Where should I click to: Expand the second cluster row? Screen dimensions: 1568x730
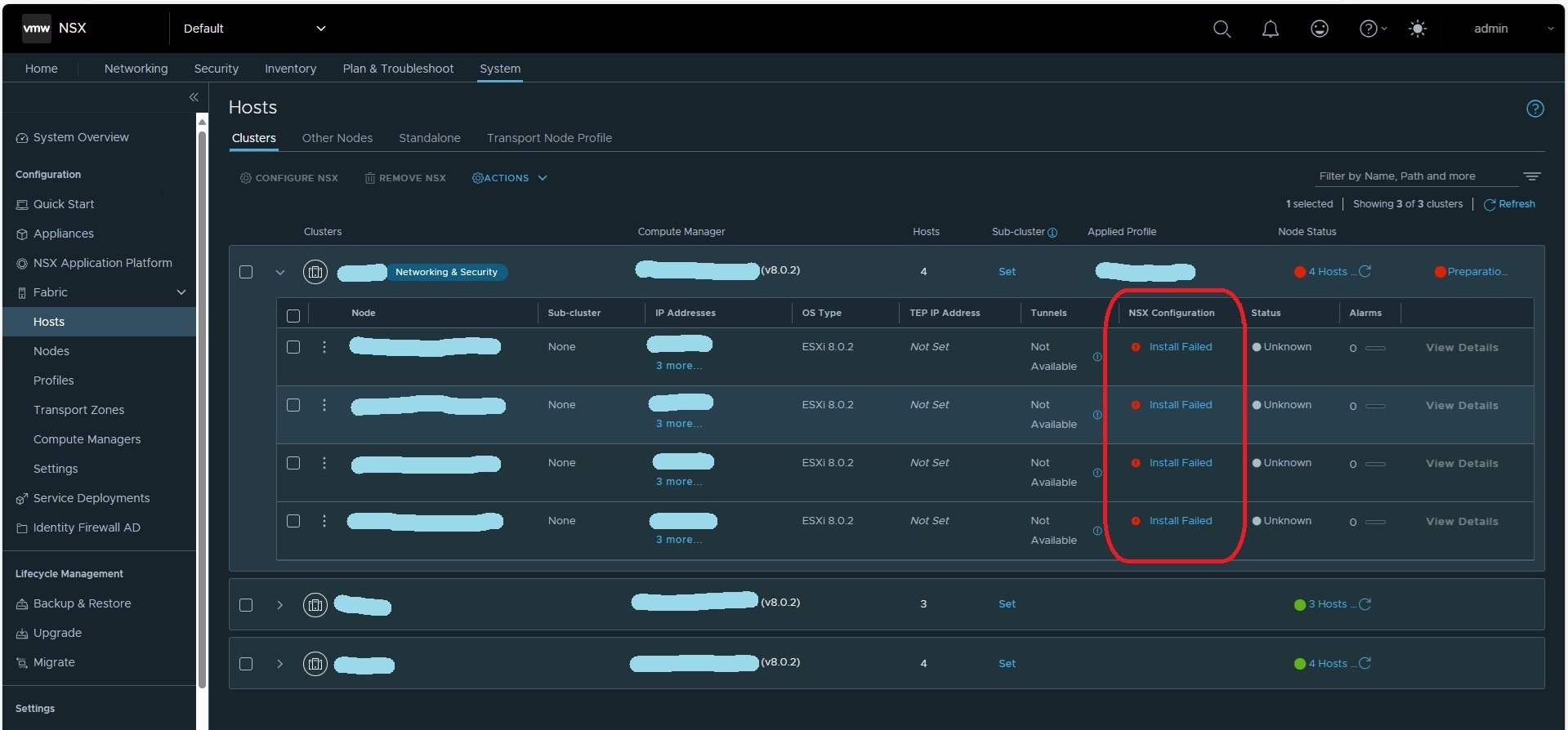[279, 605]
